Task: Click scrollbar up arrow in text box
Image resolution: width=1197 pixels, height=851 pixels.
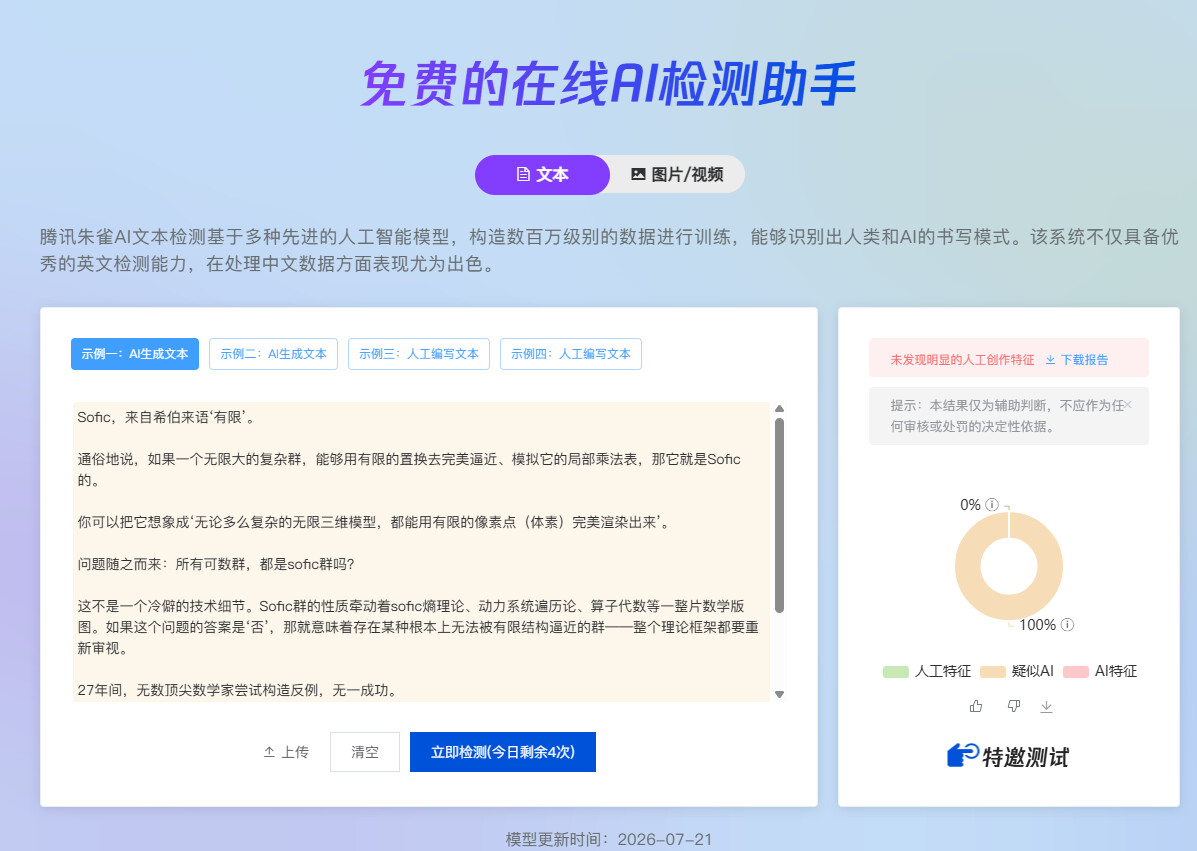Action: tap(779, 409)
